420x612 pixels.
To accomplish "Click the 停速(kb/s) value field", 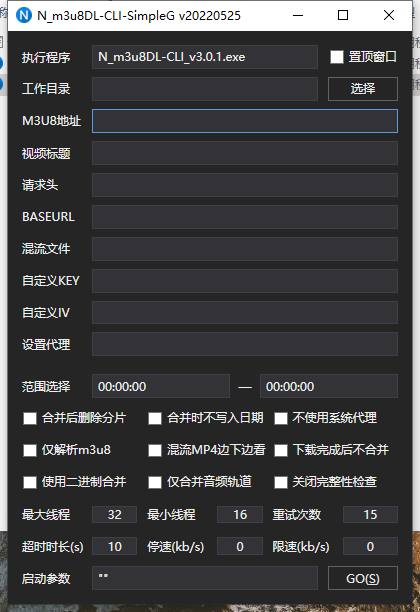I will (240, 546).
